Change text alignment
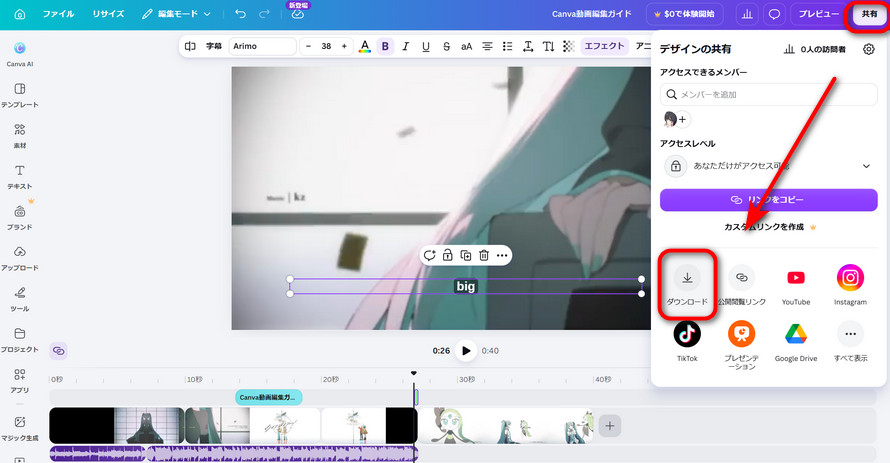The width and height of the screenshot is (890, 463). click(487, 46)
